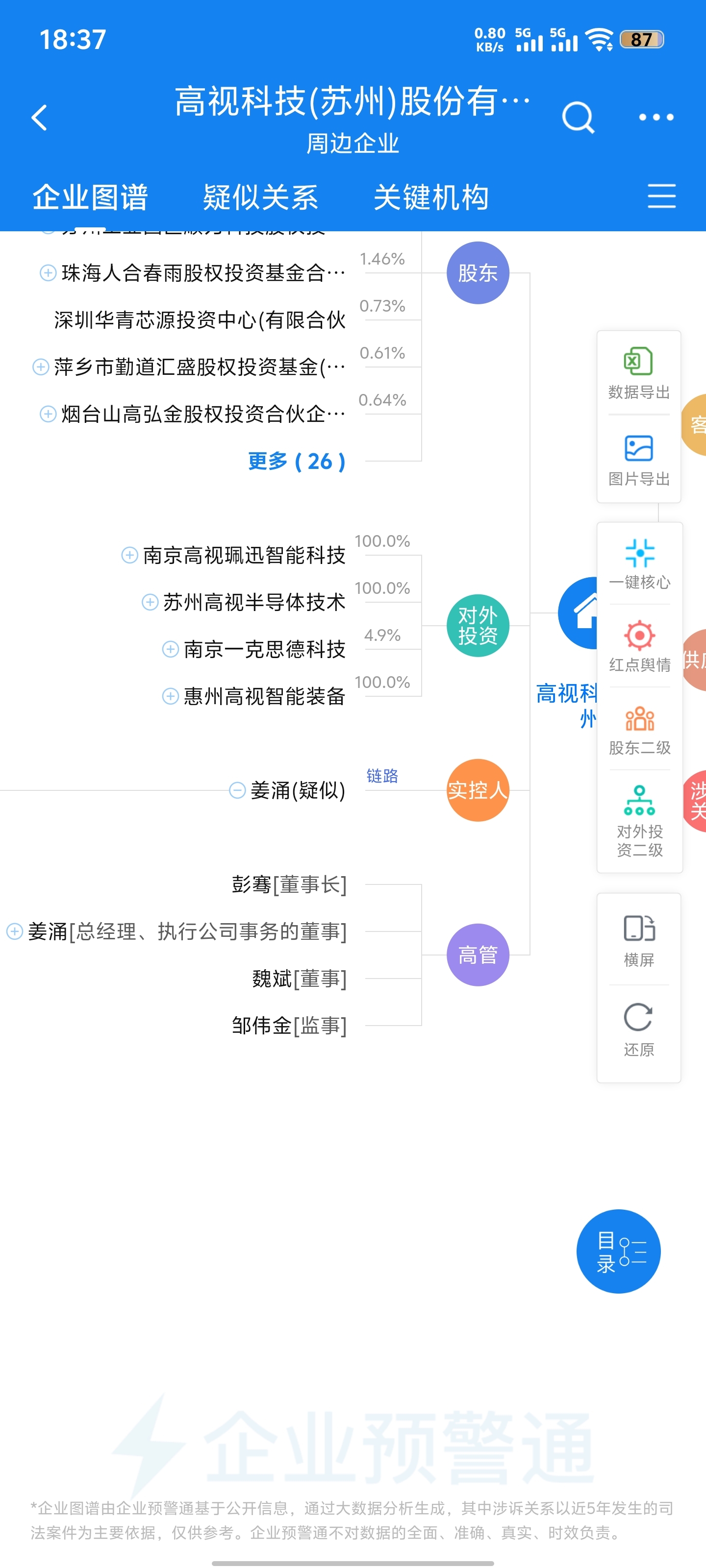
Task: Select the 实控人 node circle
Action: (478, 790)
